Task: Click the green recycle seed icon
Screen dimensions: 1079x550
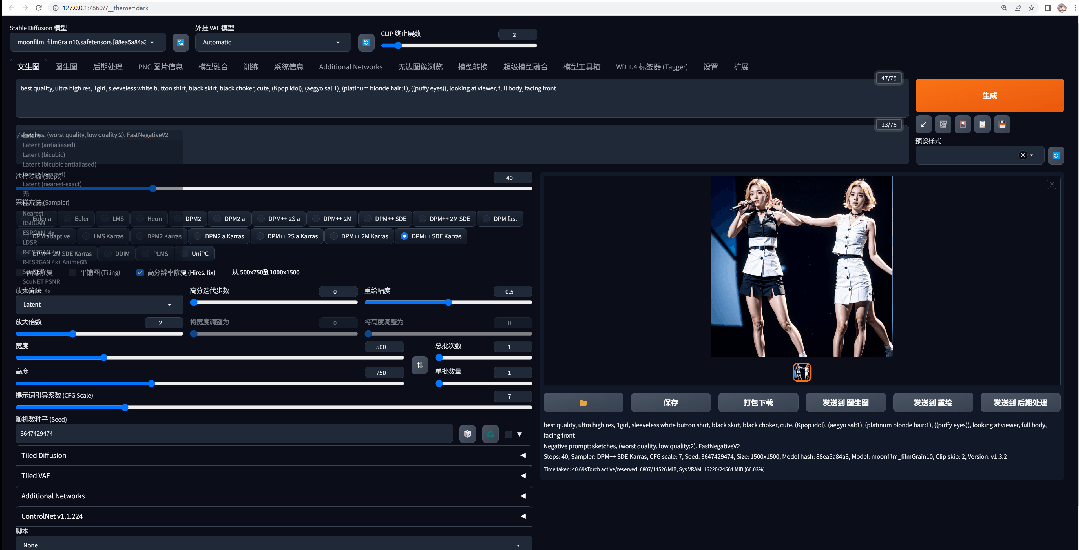Action: coord(490,434)
